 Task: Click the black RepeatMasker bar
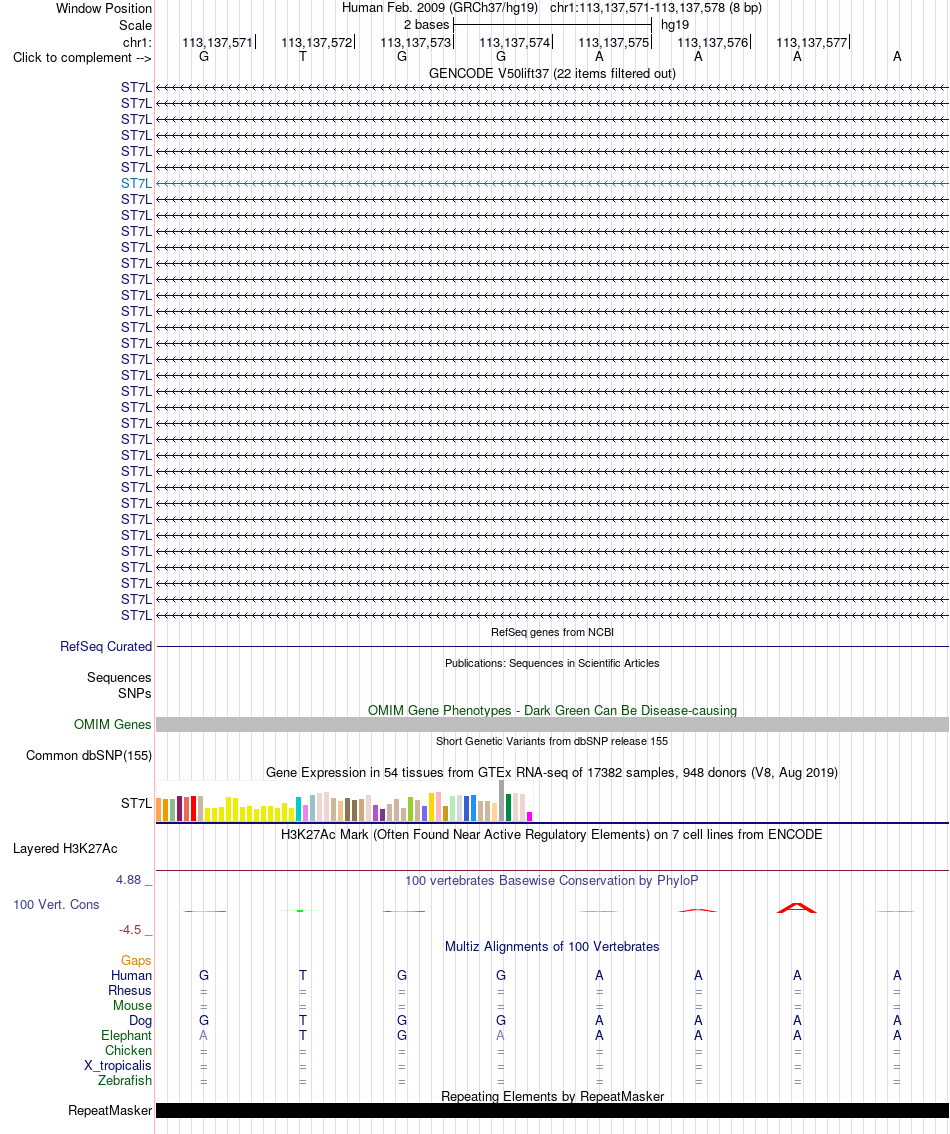point(552,1111)
